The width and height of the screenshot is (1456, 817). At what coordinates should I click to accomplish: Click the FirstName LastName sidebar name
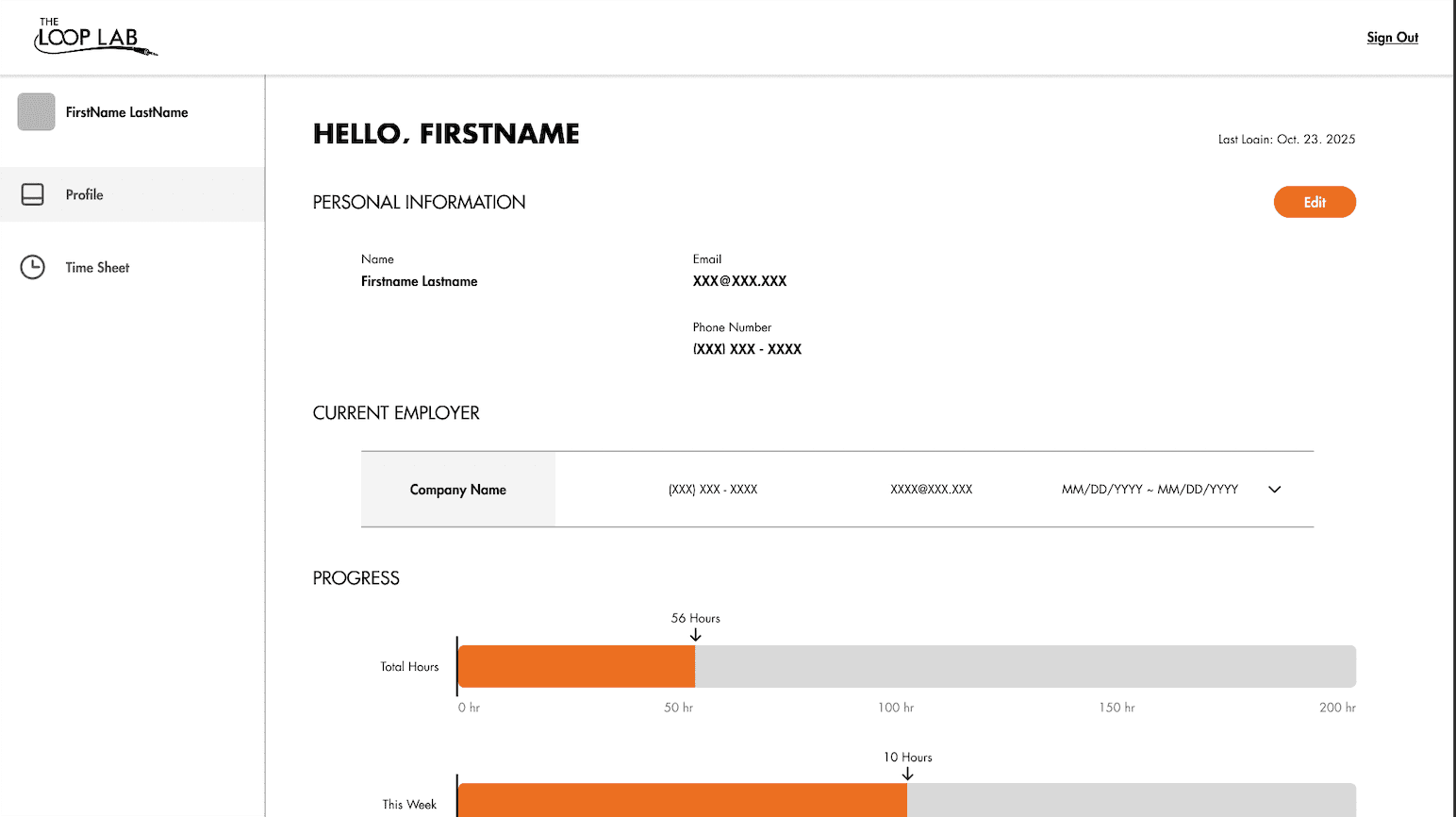tap(126, 112)
